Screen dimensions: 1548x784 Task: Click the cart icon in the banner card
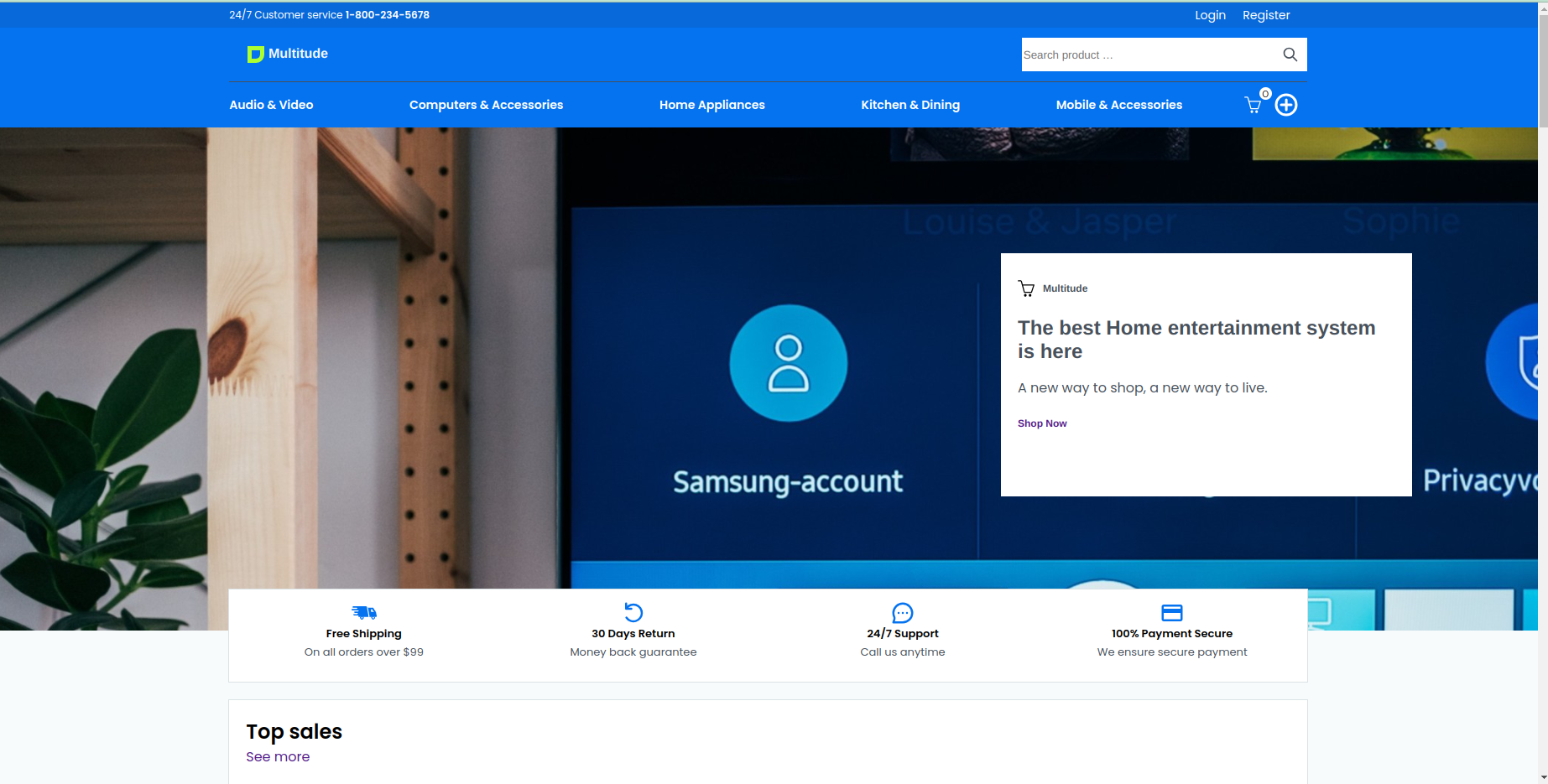[x=1026, y=288]
